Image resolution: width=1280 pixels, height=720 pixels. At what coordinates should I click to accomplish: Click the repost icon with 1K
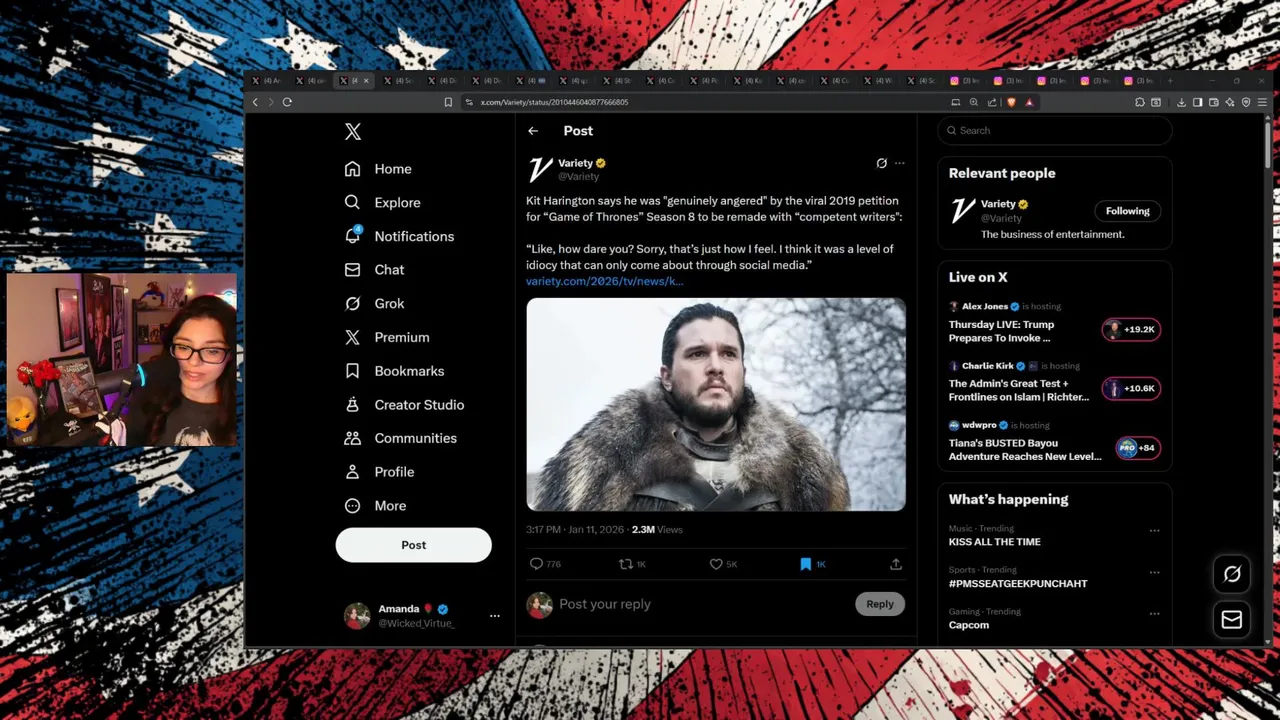(x=632, y=564)
